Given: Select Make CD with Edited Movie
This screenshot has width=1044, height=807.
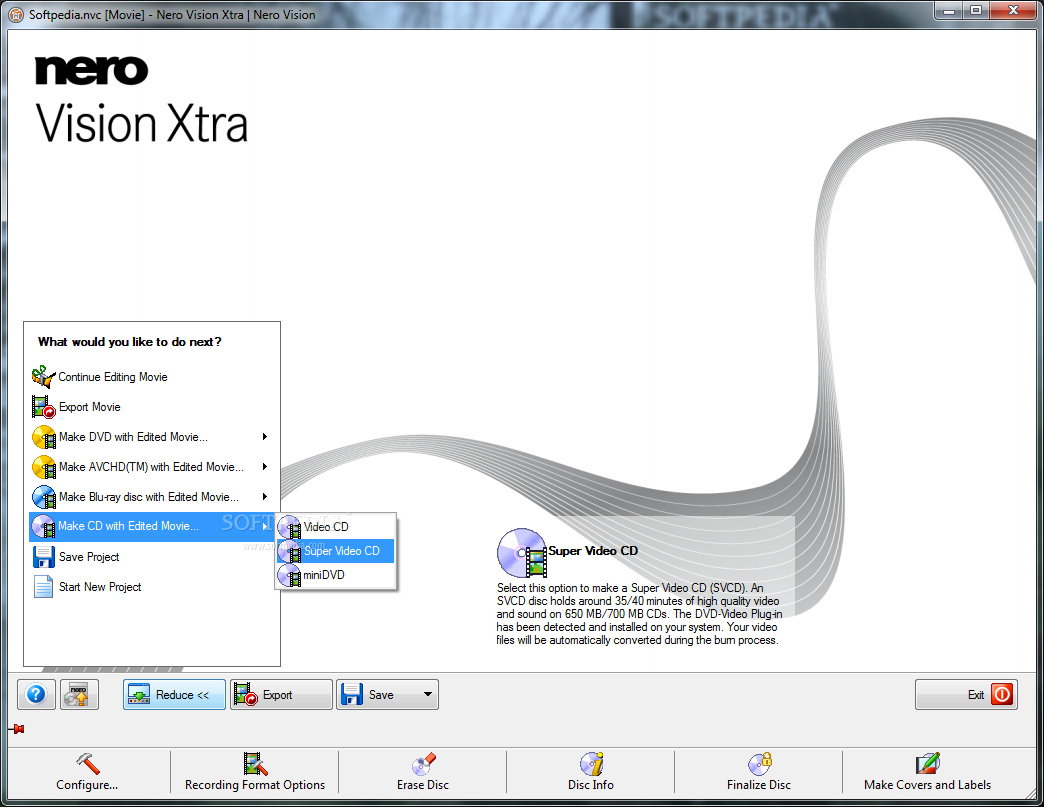Looking at the screenshot, I should click(151, 526).
